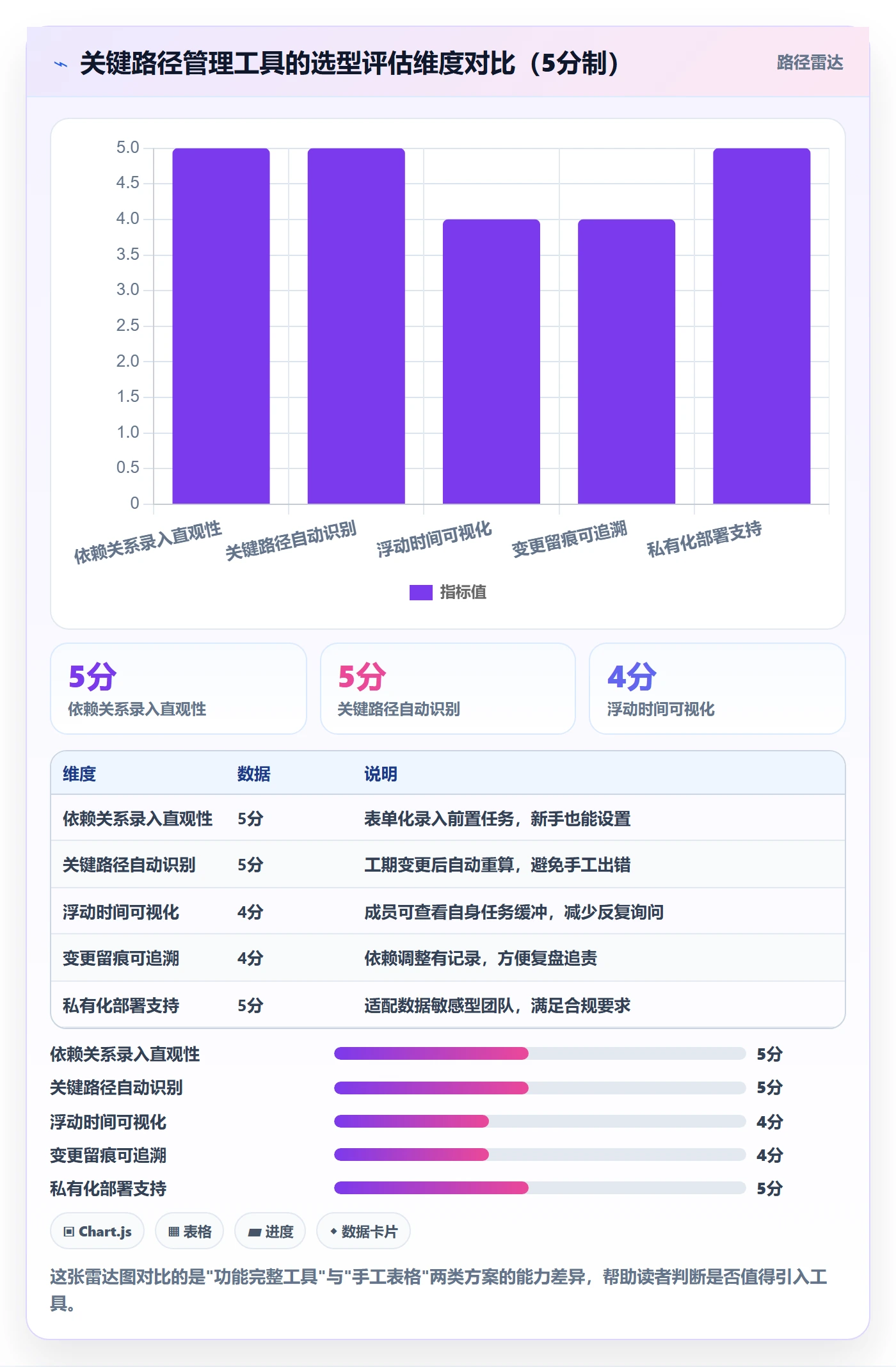Click the 私有化部署支持 progress bar

click(540, 1188)
